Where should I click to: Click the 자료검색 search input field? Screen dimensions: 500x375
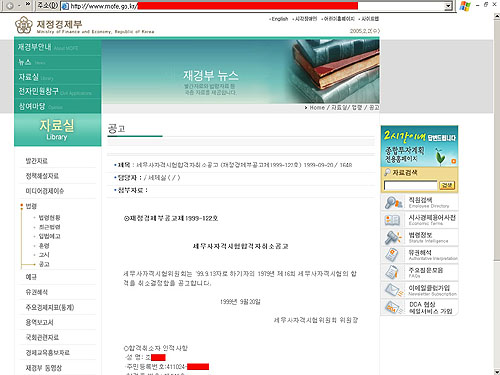(x=410, y=185)
